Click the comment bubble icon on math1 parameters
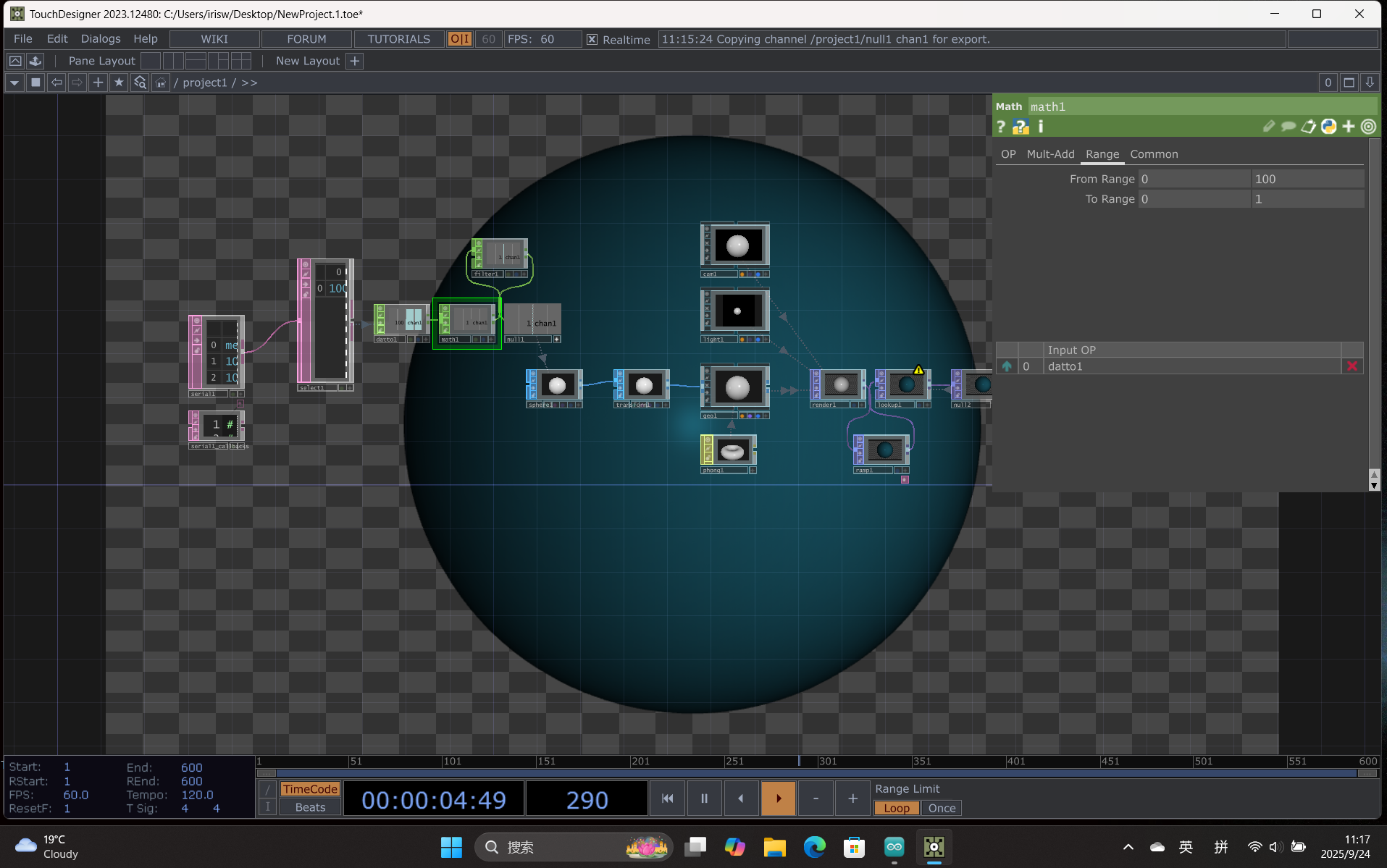 pos(1288,126)
